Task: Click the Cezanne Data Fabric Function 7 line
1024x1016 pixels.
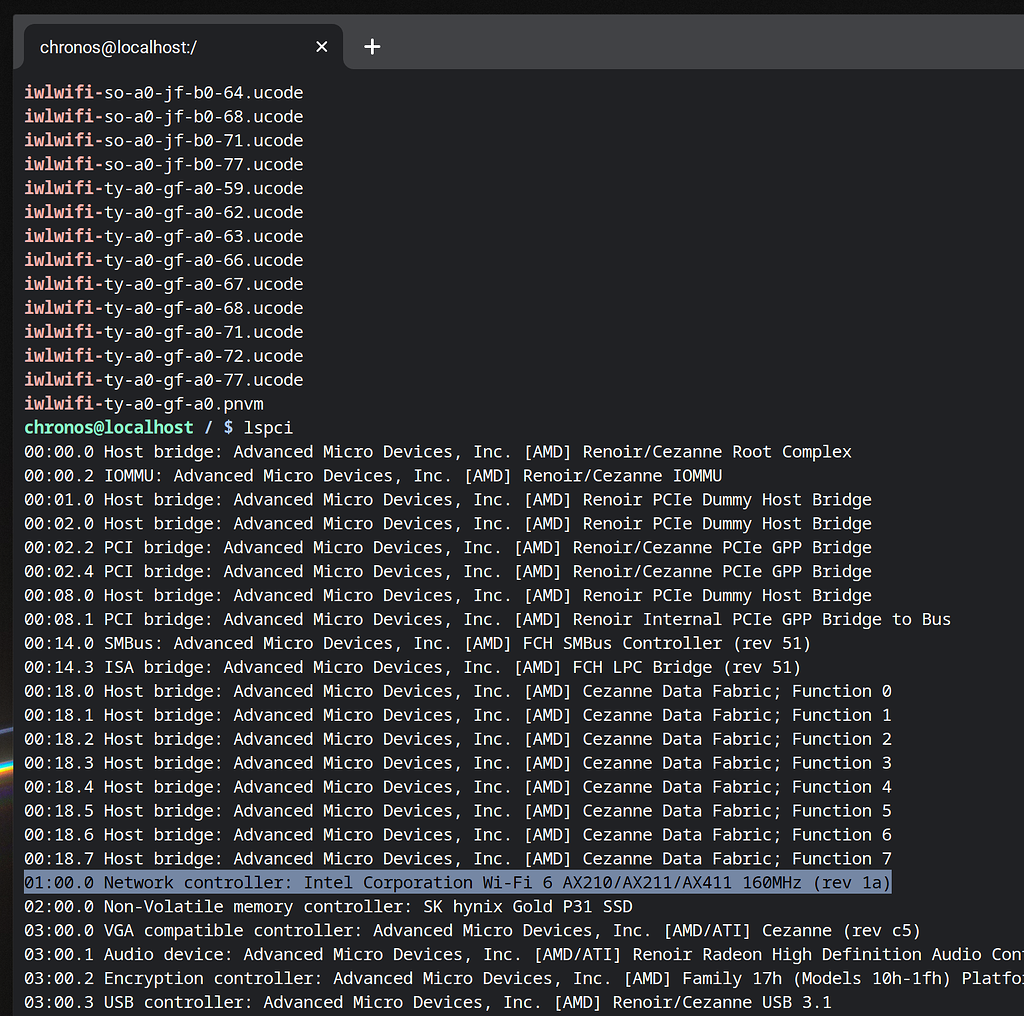Action: click(457, 859)
